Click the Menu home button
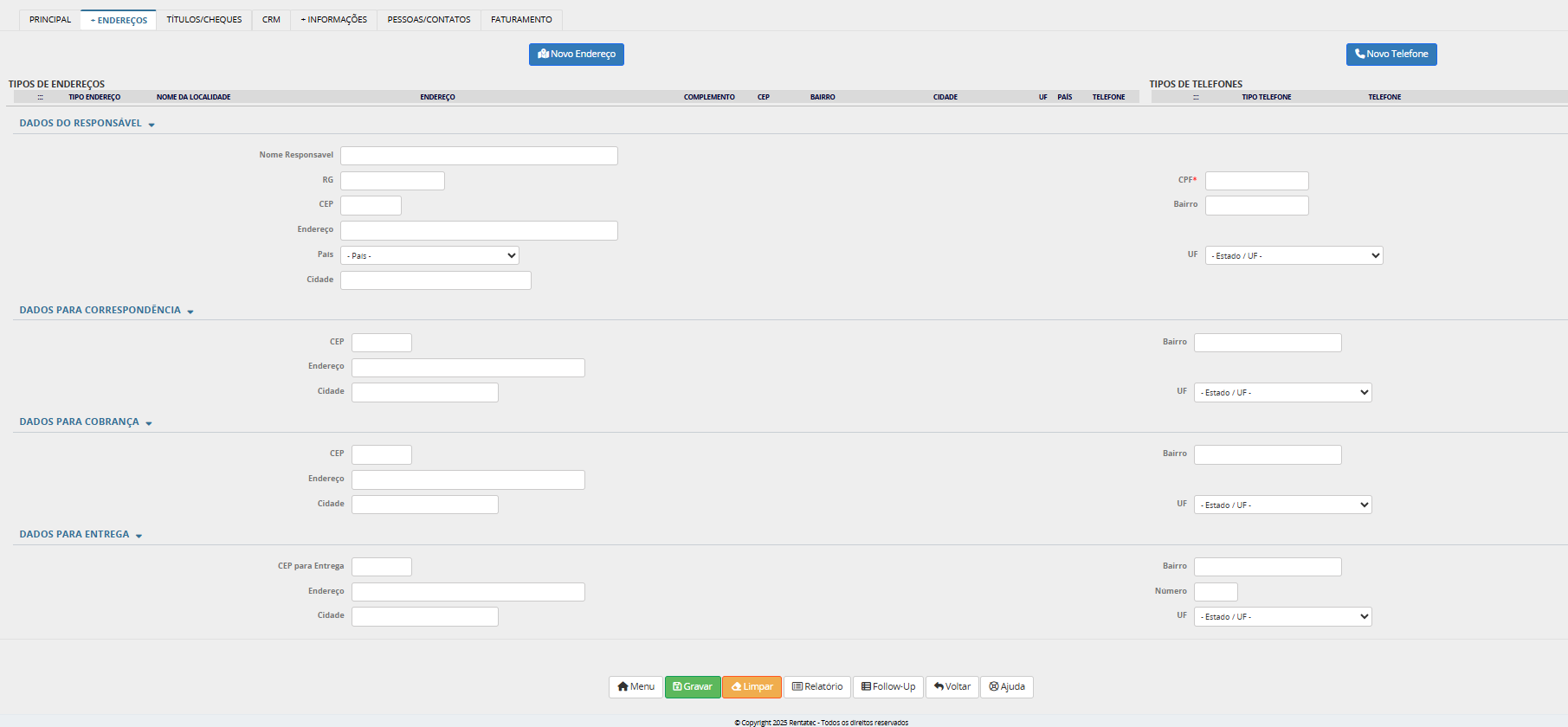 (x=635, y=687)
